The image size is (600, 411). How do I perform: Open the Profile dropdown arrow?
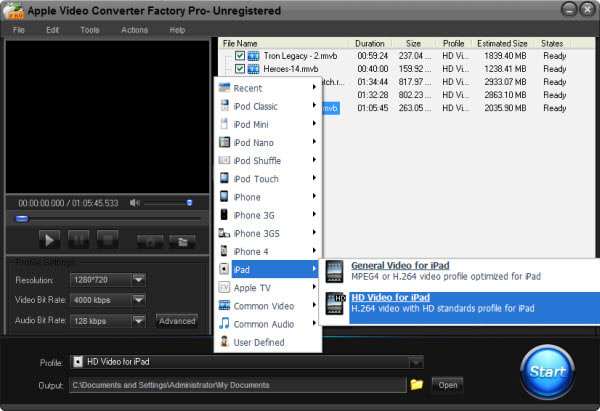[x=416, y=362]
